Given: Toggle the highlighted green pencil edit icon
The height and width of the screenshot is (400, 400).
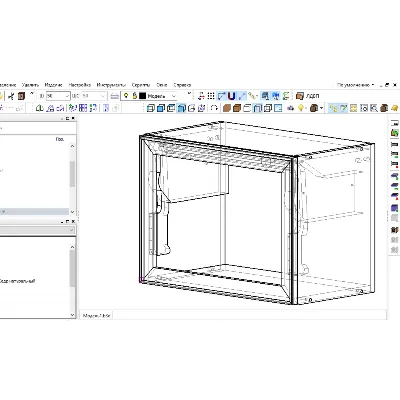Looking at the screenshot, I should point(343,108).
